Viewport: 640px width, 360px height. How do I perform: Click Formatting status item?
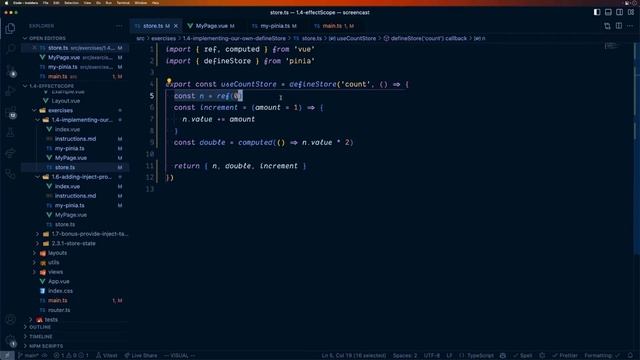(602, 356)
